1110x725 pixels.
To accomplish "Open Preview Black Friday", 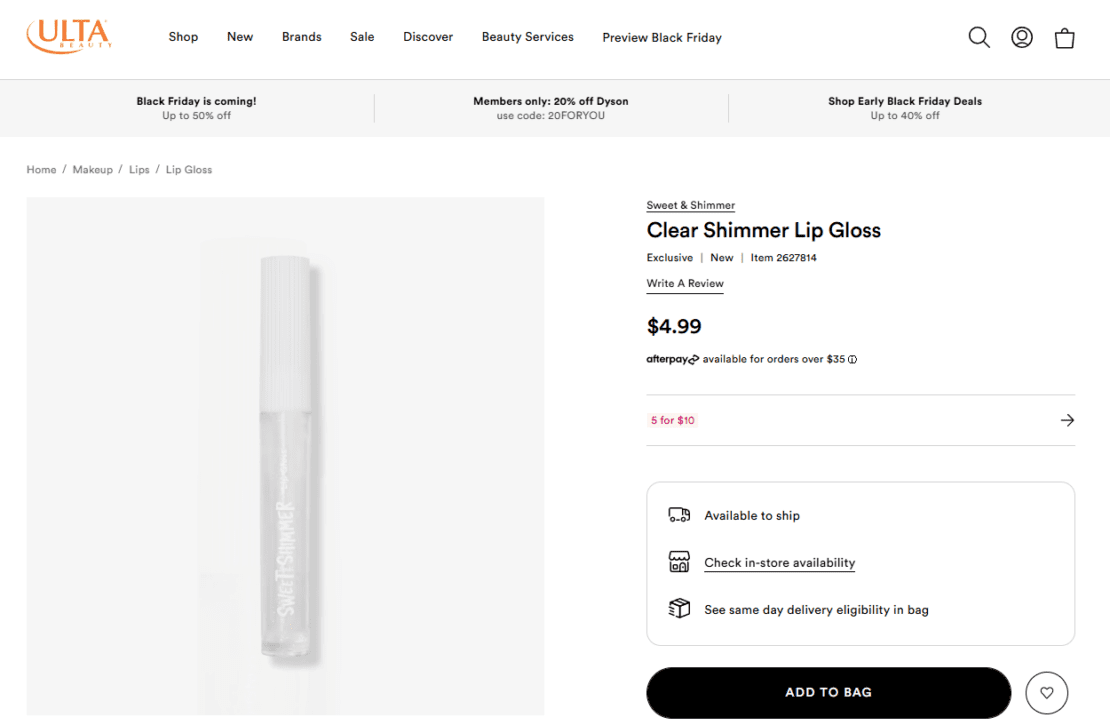I will (662, 37).
